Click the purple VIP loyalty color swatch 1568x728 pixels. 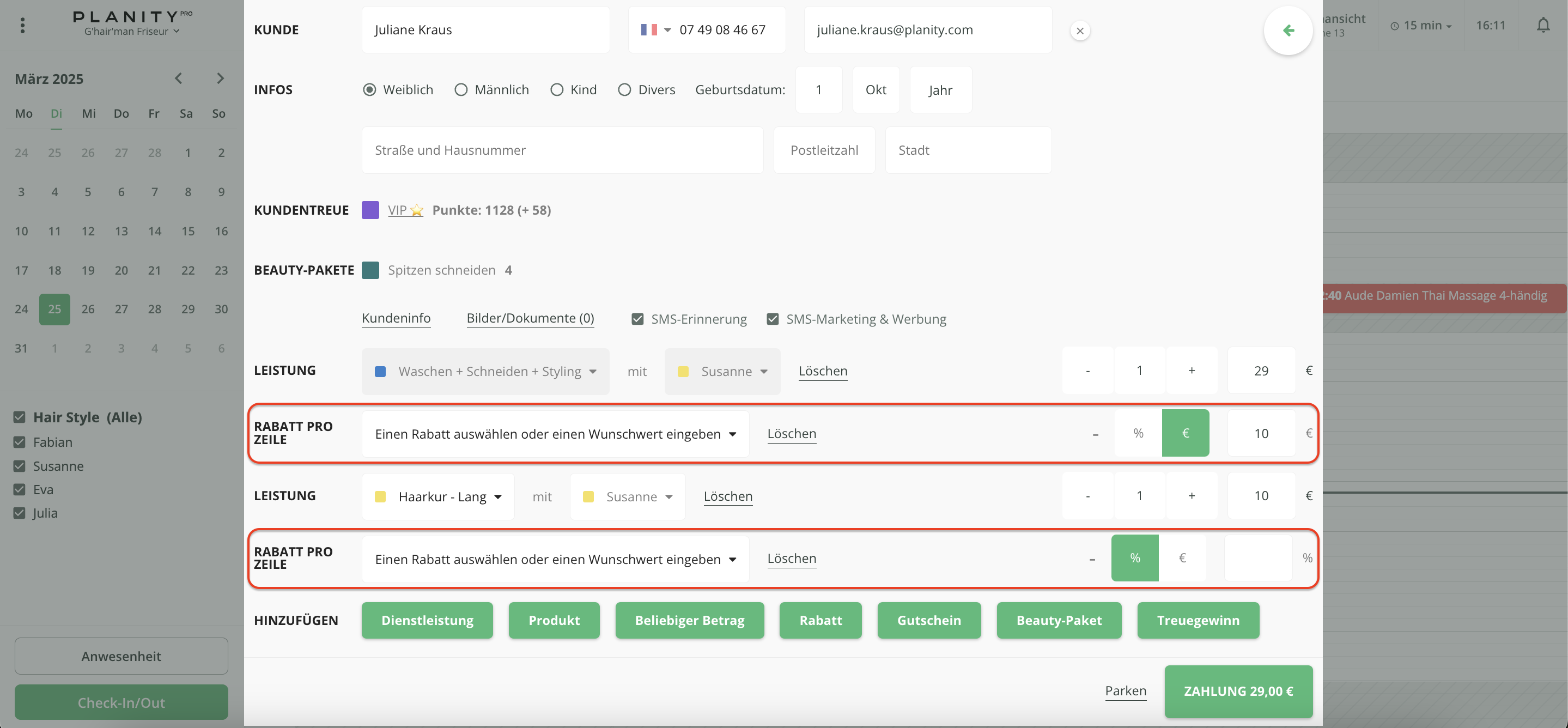click(x=370, y=211)
